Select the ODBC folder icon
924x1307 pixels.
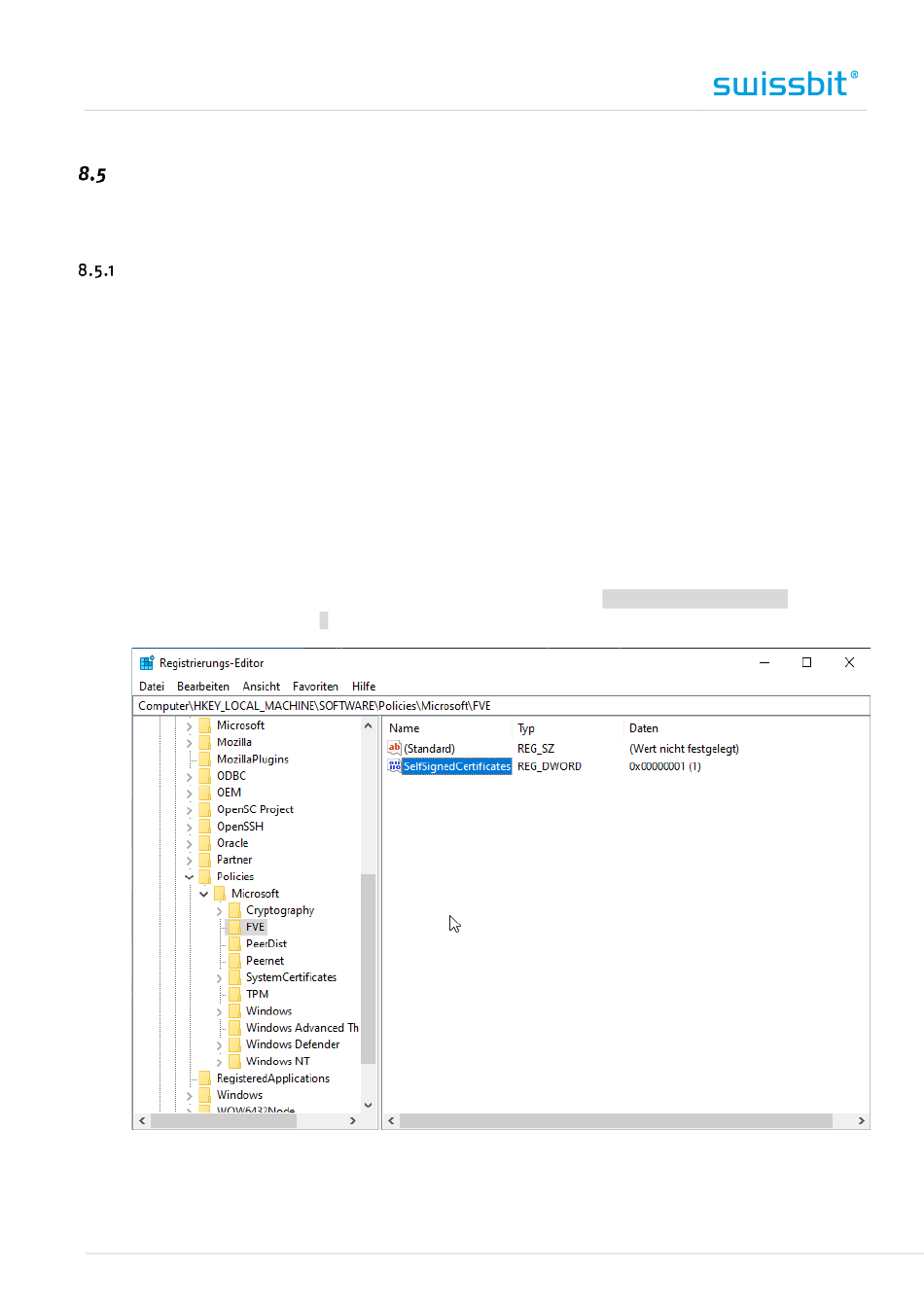pyautogui.click(x=204, y=776)
